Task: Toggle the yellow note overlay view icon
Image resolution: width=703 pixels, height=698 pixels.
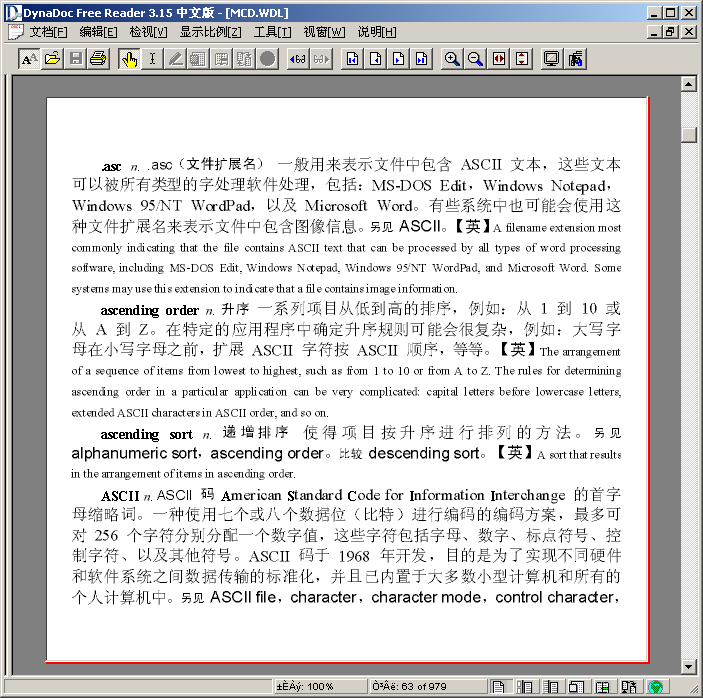Action: [576, 686]
